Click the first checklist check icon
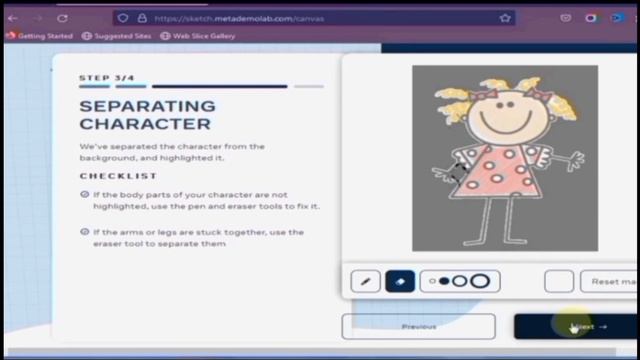 tap(84, 194)
